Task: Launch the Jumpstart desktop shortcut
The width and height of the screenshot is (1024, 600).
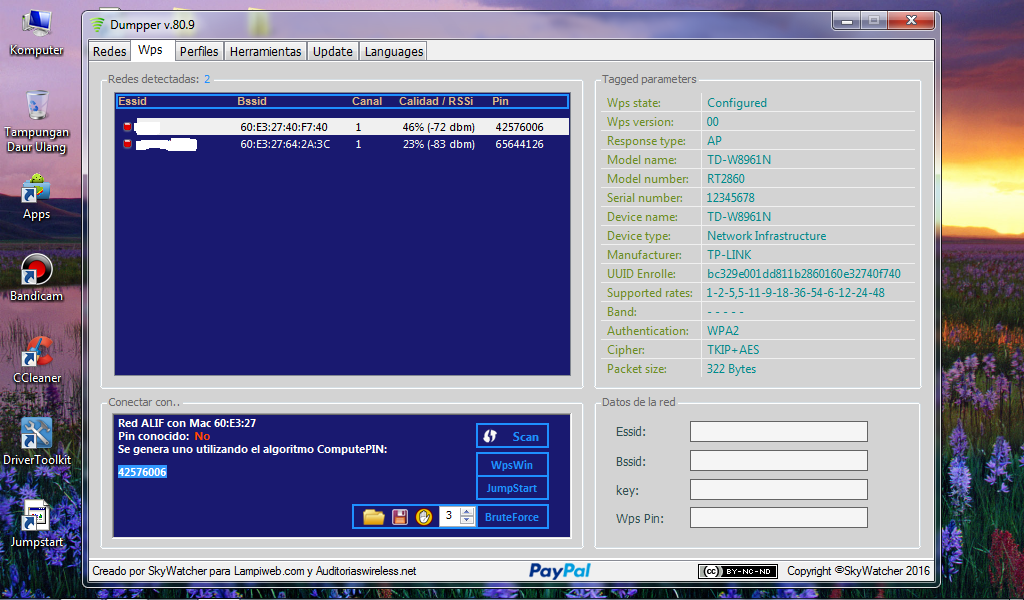Action: [x=37, y=524]
